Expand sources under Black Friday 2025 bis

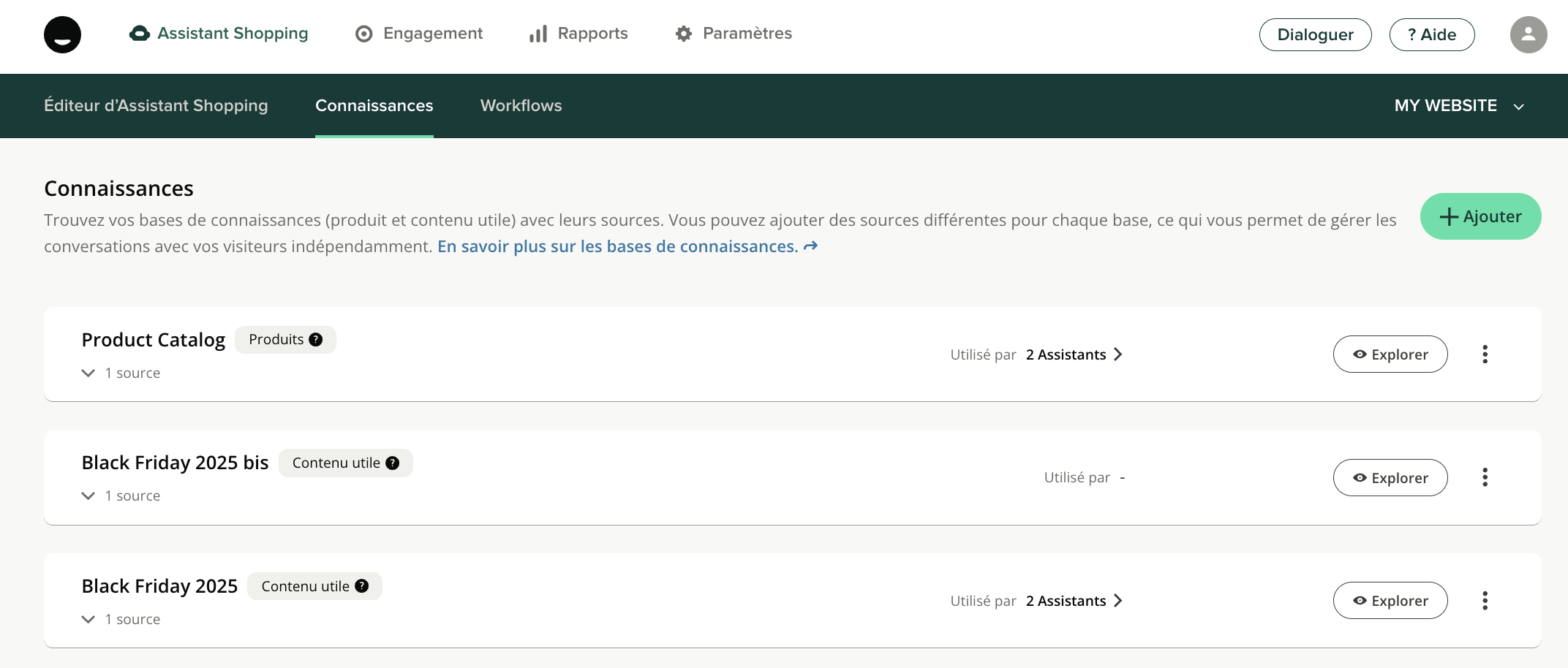(x=88, y=496)
